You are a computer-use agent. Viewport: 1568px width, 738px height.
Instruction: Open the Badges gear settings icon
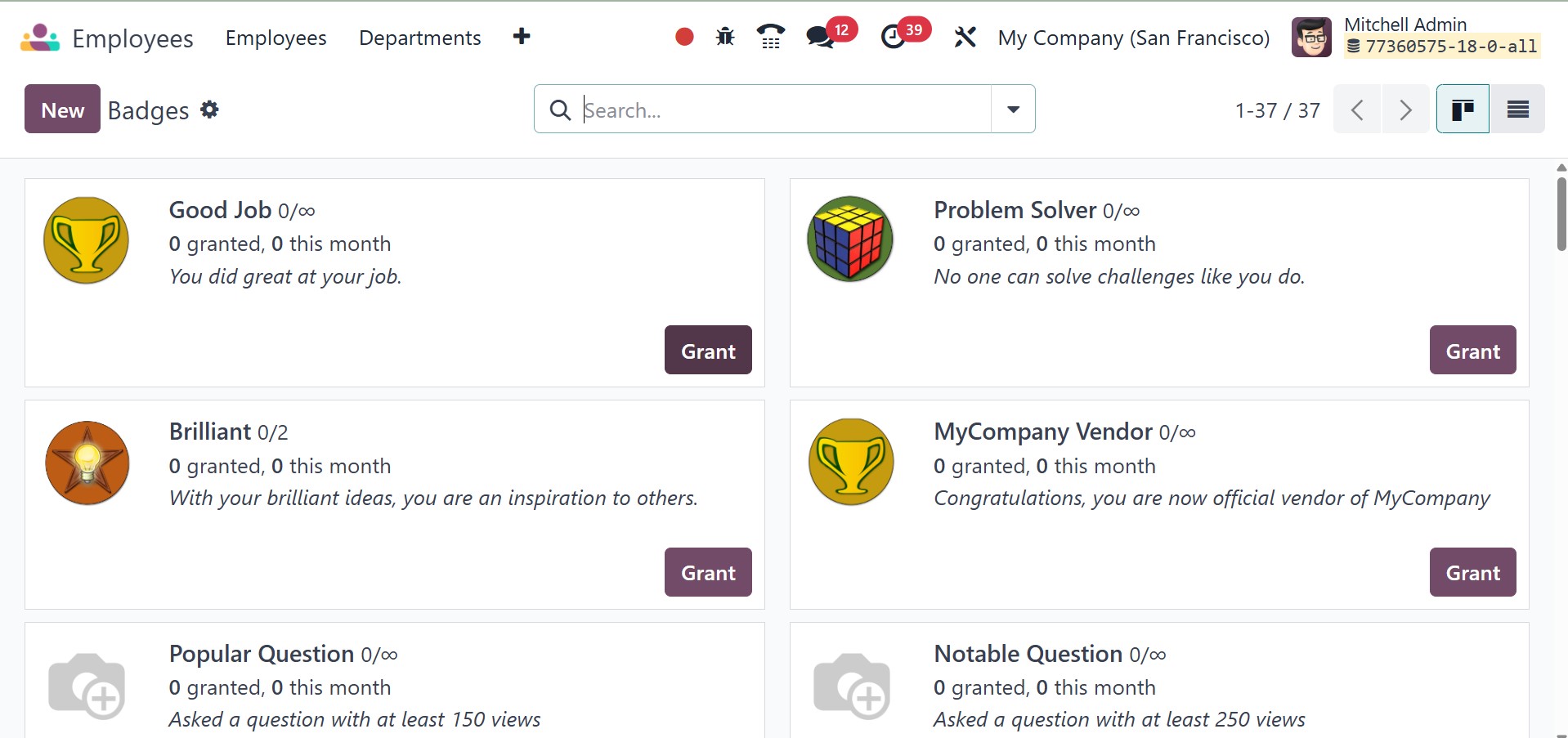(210, 110)
